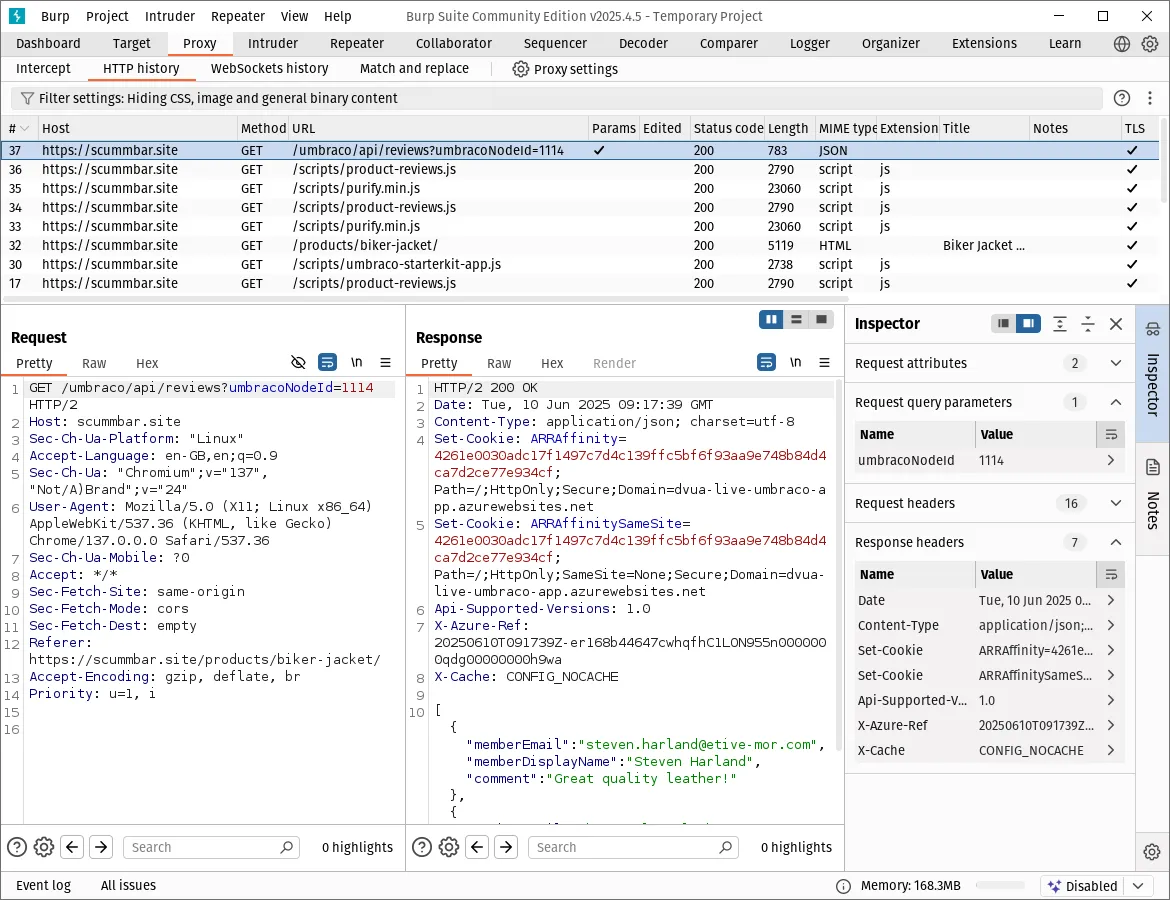Select top/bottom split layout icon

coord(796,319)
